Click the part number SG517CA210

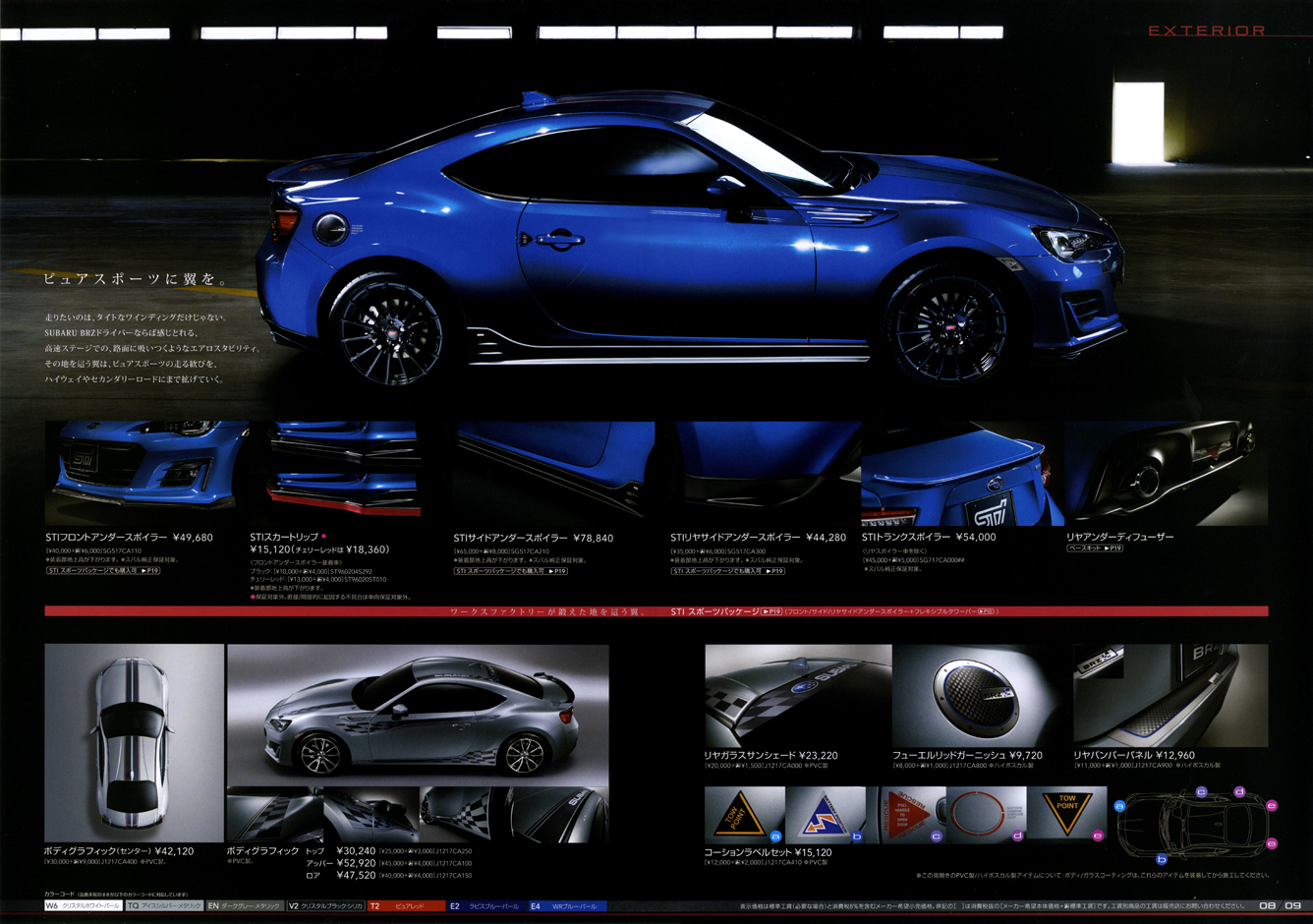click(532, 551)
